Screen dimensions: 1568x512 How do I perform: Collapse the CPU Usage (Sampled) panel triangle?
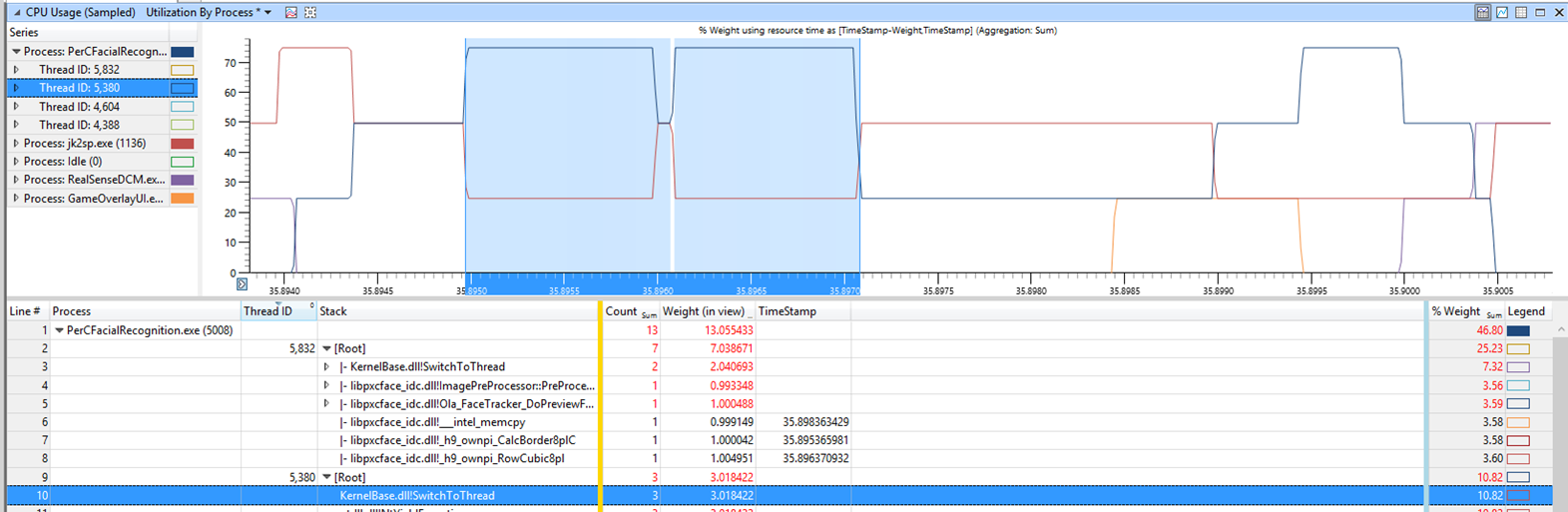16,13
